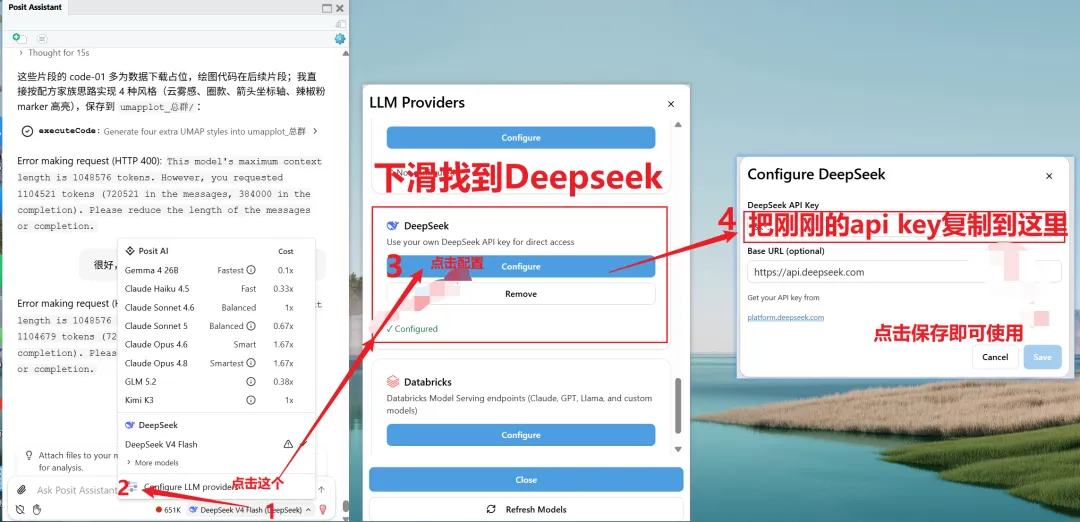Click the executeCode checkmark circle icon
Screen dimensions: 1080x522
pos(27,131)
